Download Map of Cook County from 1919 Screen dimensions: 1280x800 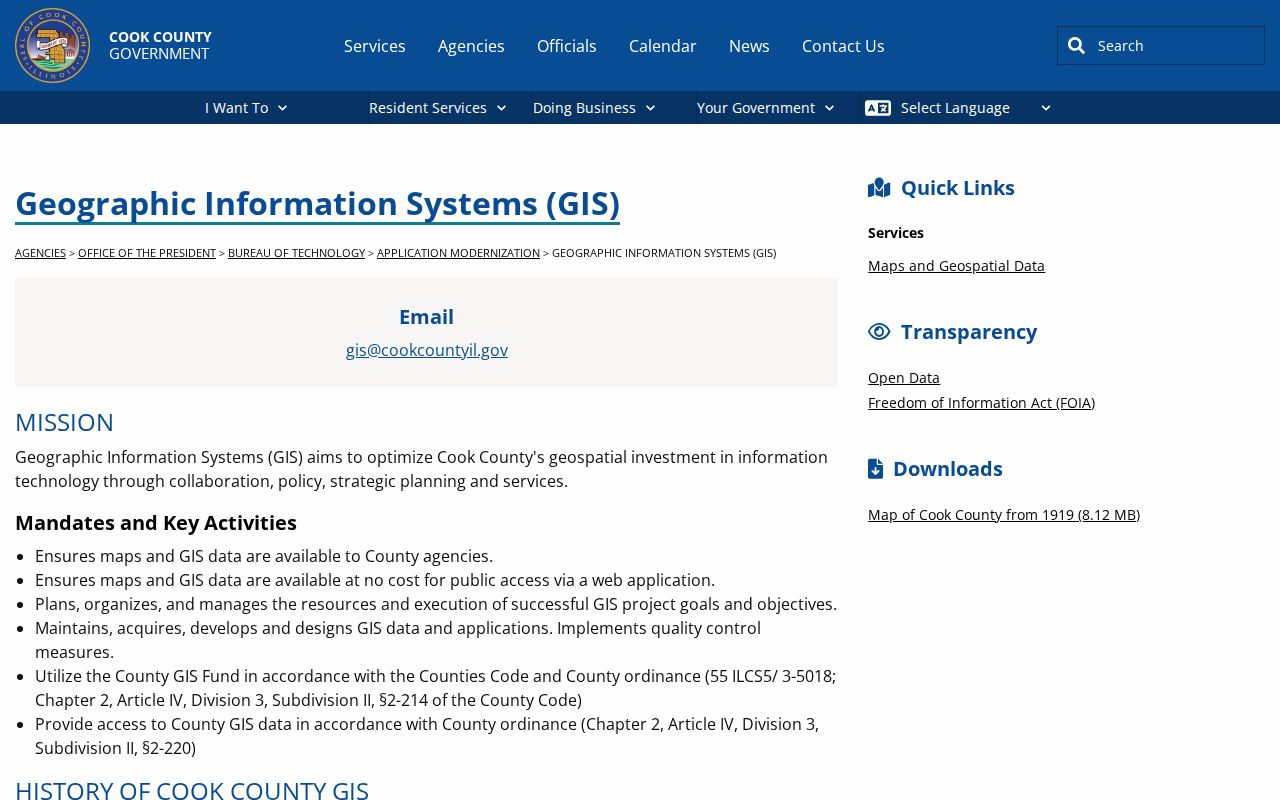coord(1004,515)
